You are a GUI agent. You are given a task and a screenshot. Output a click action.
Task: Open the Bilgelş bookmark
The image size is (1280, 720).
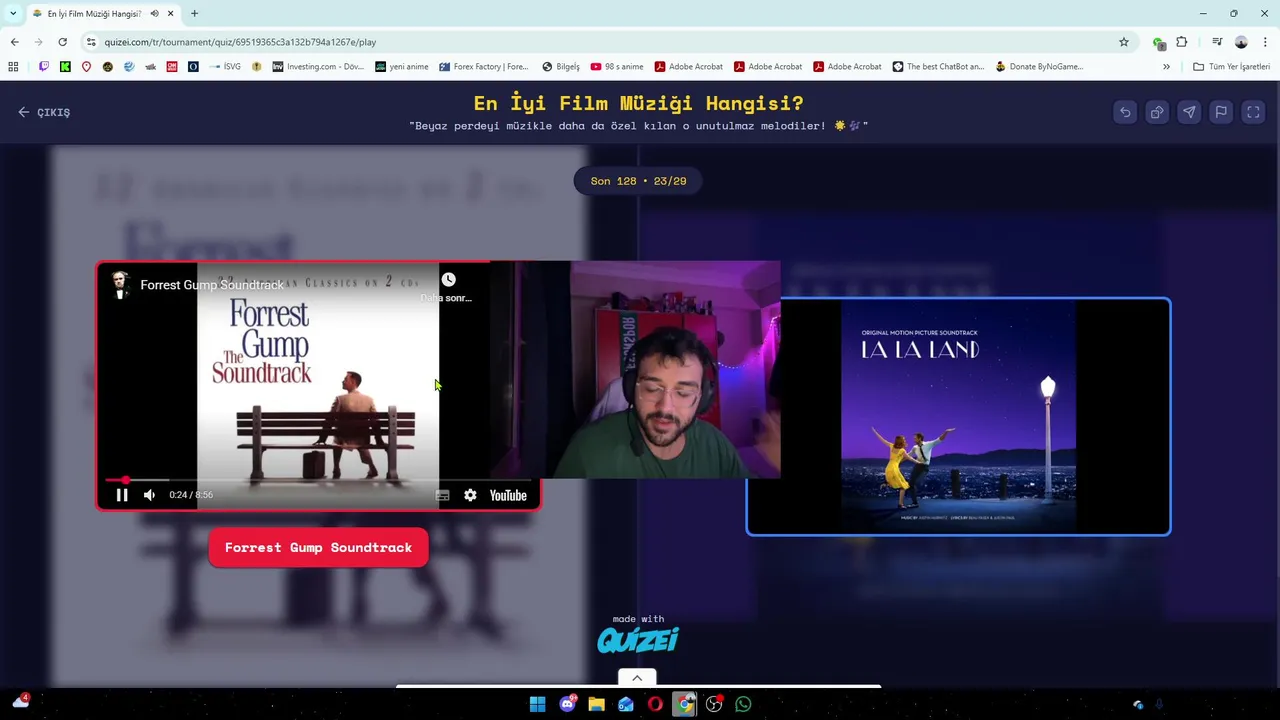[561, 67]
